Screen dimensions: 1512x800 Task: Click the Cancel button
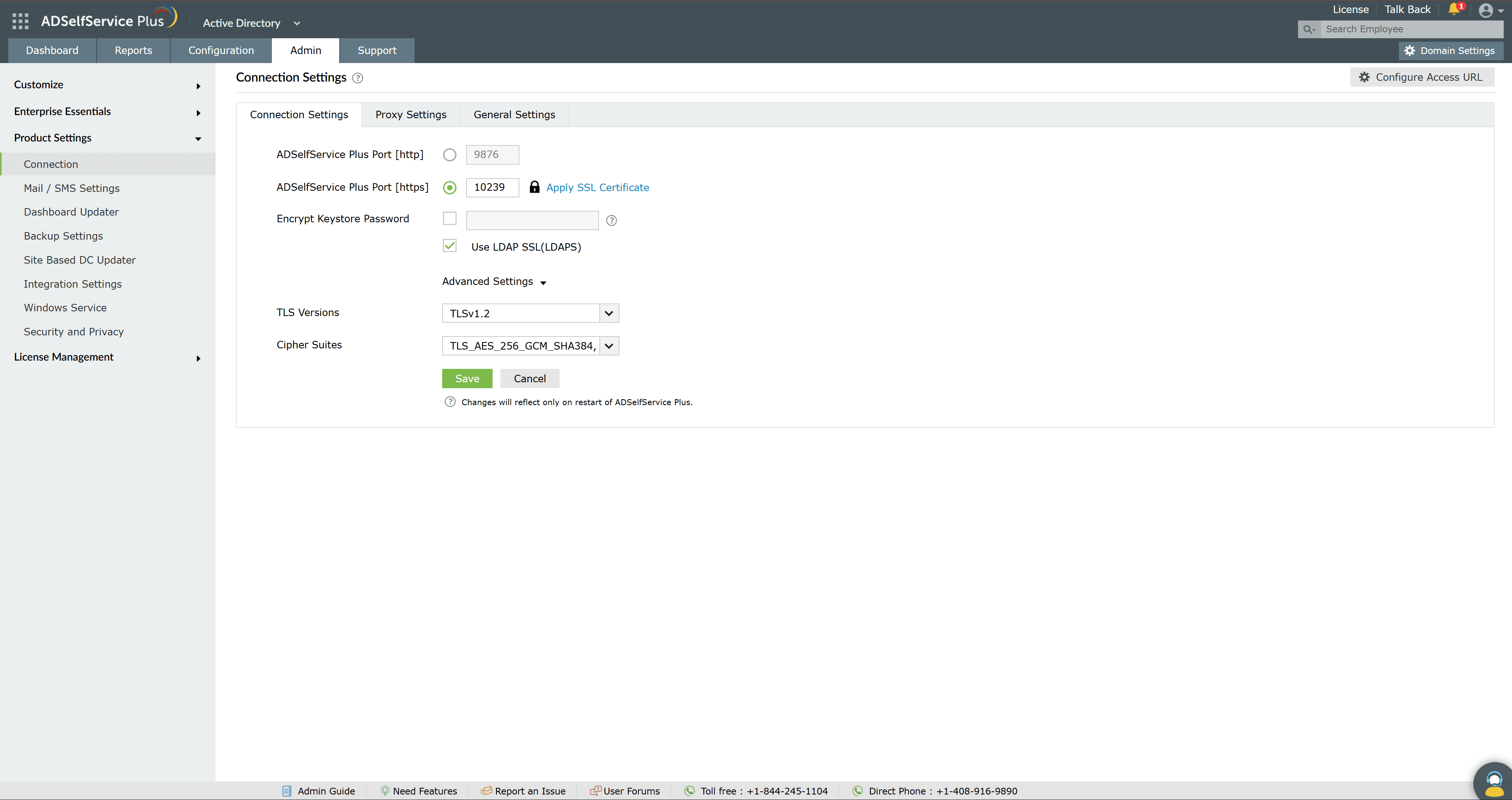tap(530, 379)
